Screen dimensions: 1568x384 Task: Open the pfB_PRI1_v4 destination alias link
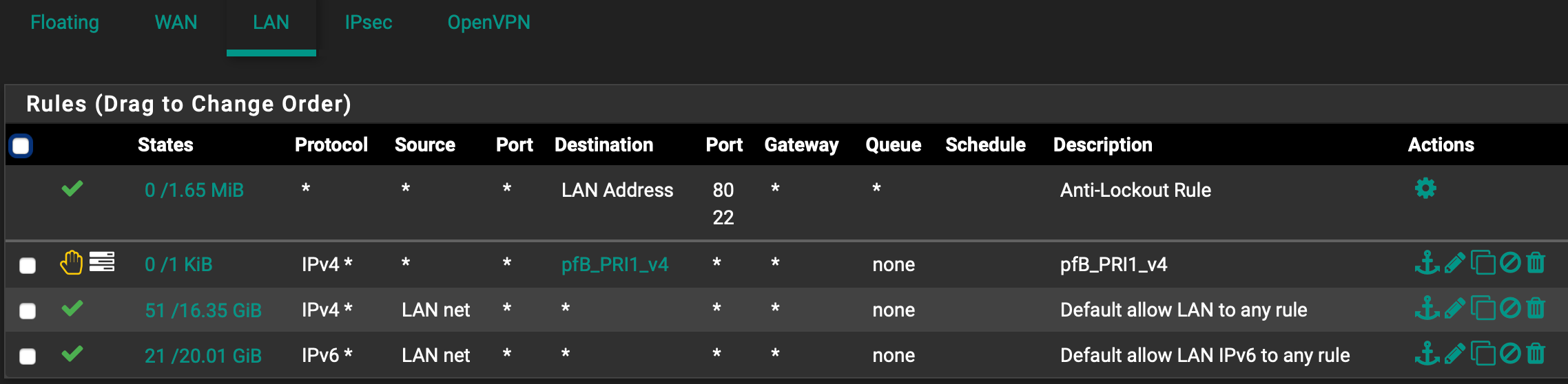(x=615, y=264)
